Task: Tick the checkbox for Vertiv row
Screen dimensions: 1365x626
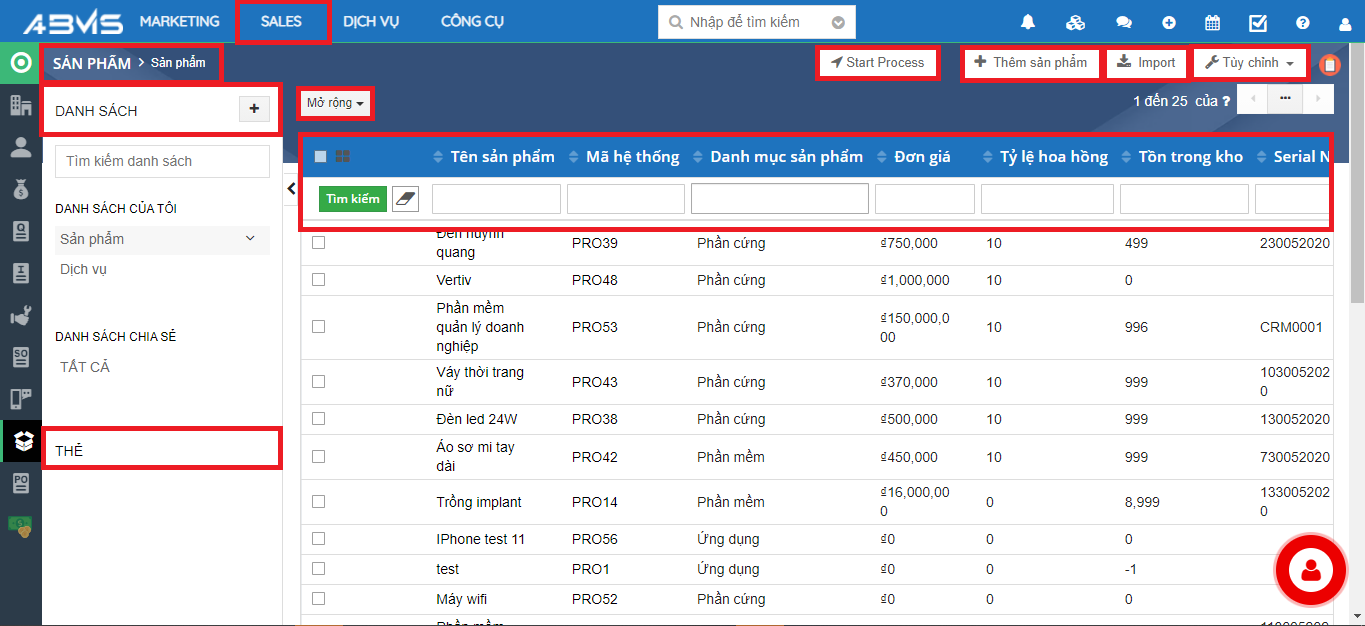Action: tap(319, 280)
